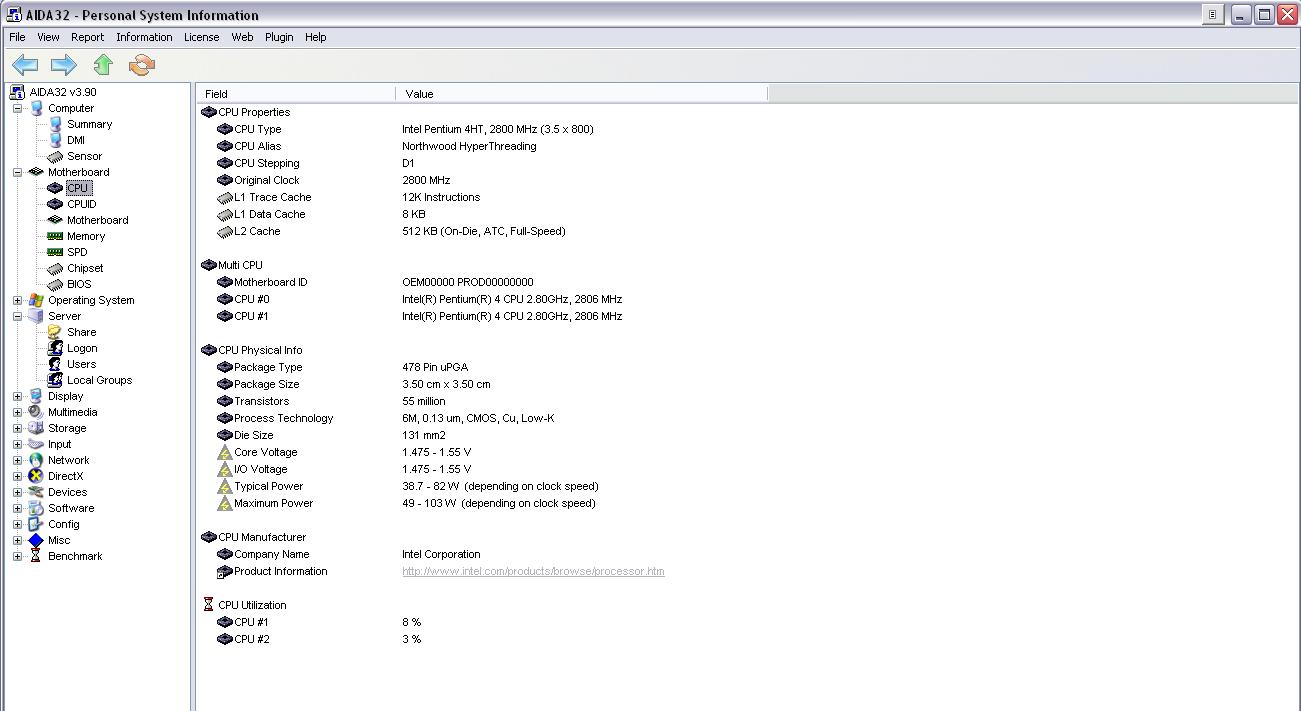Collapse the Server tree node
The image size is (1301, 711).
pos(17,316)
